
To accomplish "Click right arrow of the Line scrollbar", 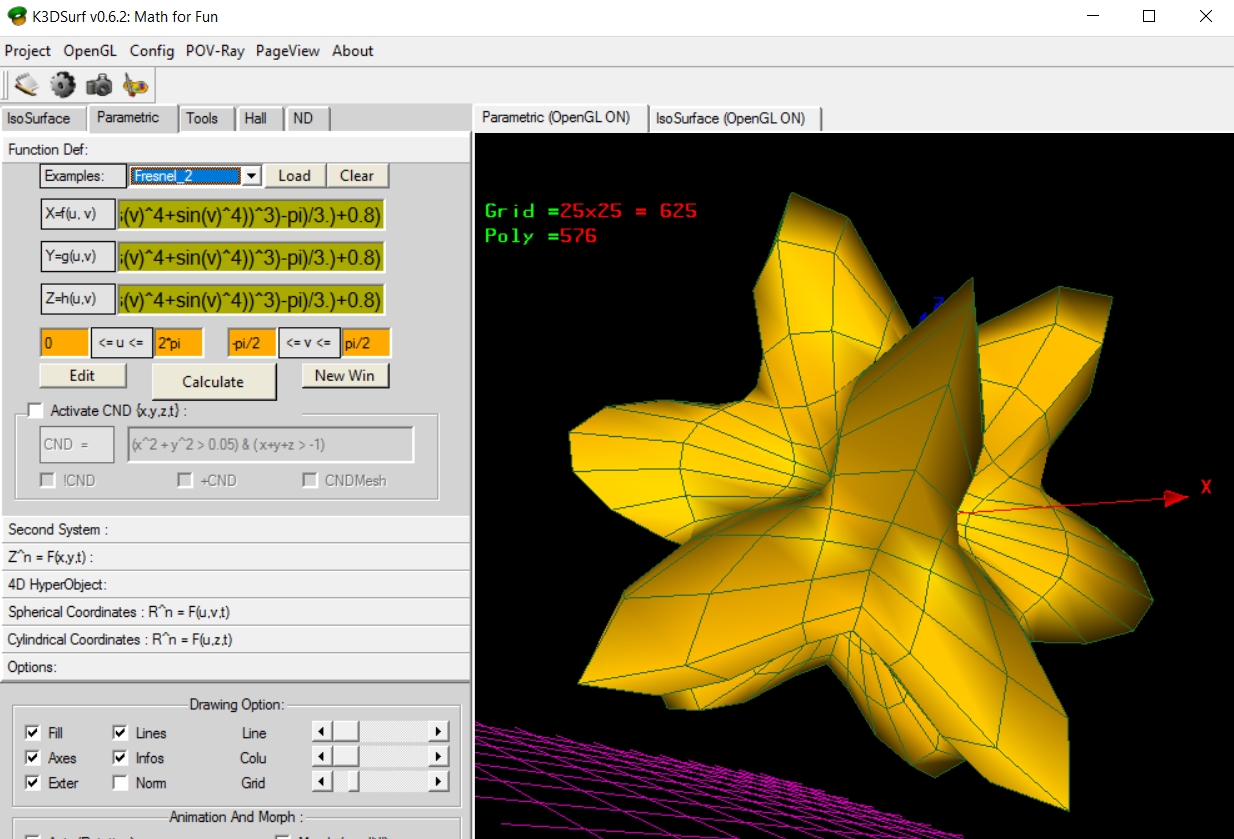I will click(x=438, y=732).
